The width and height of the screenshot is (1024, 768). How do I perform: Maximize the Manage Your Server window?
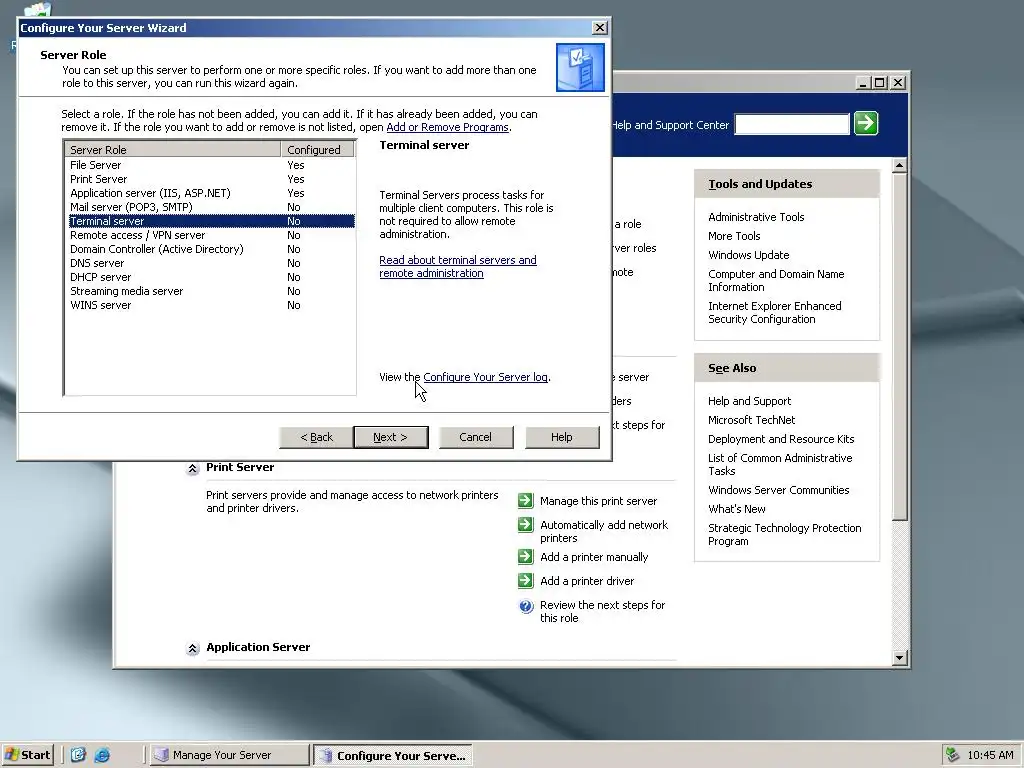point(880,83)
